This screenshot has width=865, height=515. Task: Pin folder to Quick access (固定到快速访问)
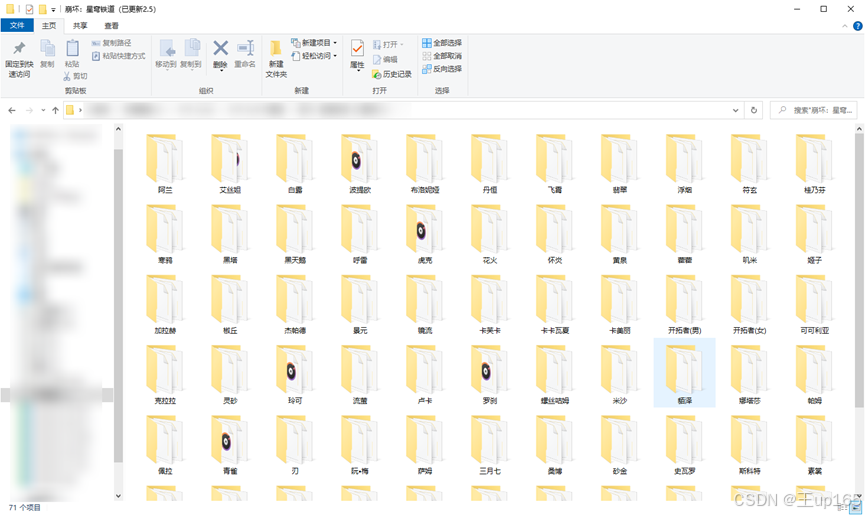coord(19,59)
